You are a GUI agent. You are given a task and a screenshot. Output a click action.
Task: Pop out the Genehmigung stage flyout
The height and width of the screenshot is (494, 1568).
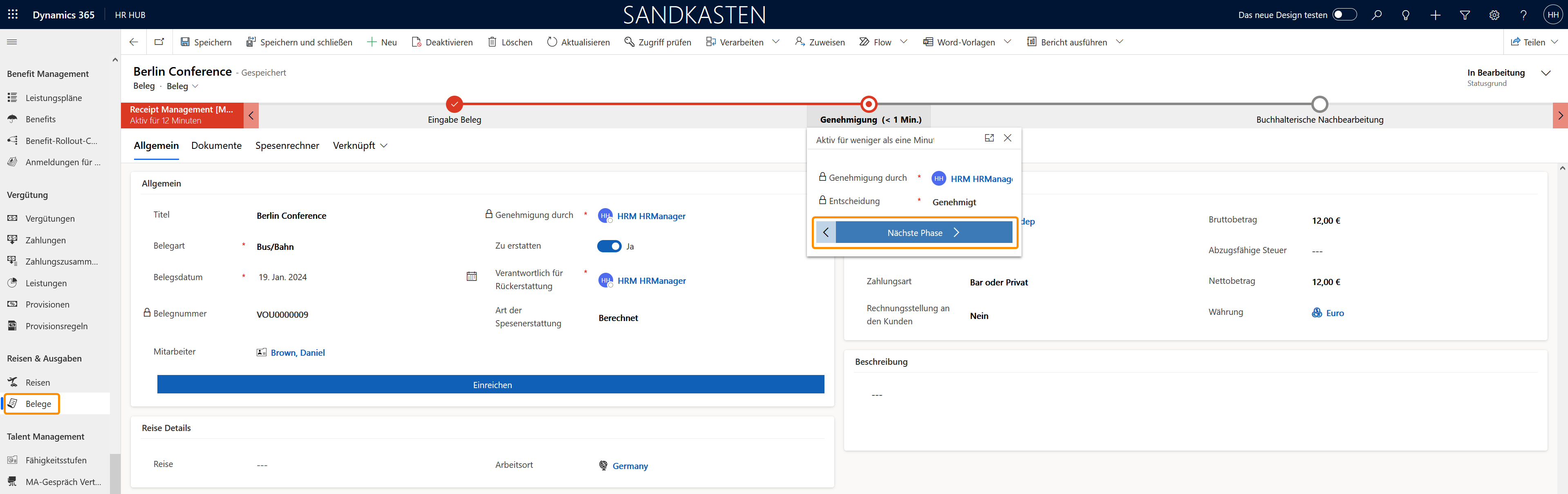989,138
